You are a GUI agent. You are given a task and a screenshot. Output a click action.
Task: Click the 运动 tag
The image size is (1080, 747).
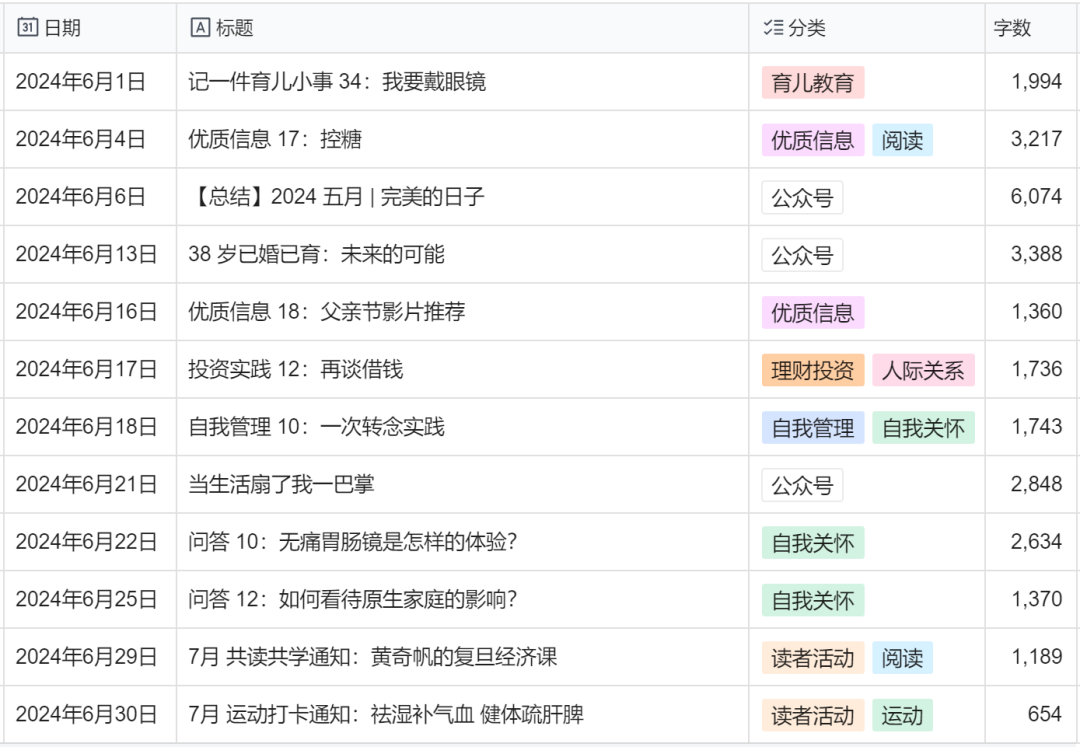click(902, 715)
